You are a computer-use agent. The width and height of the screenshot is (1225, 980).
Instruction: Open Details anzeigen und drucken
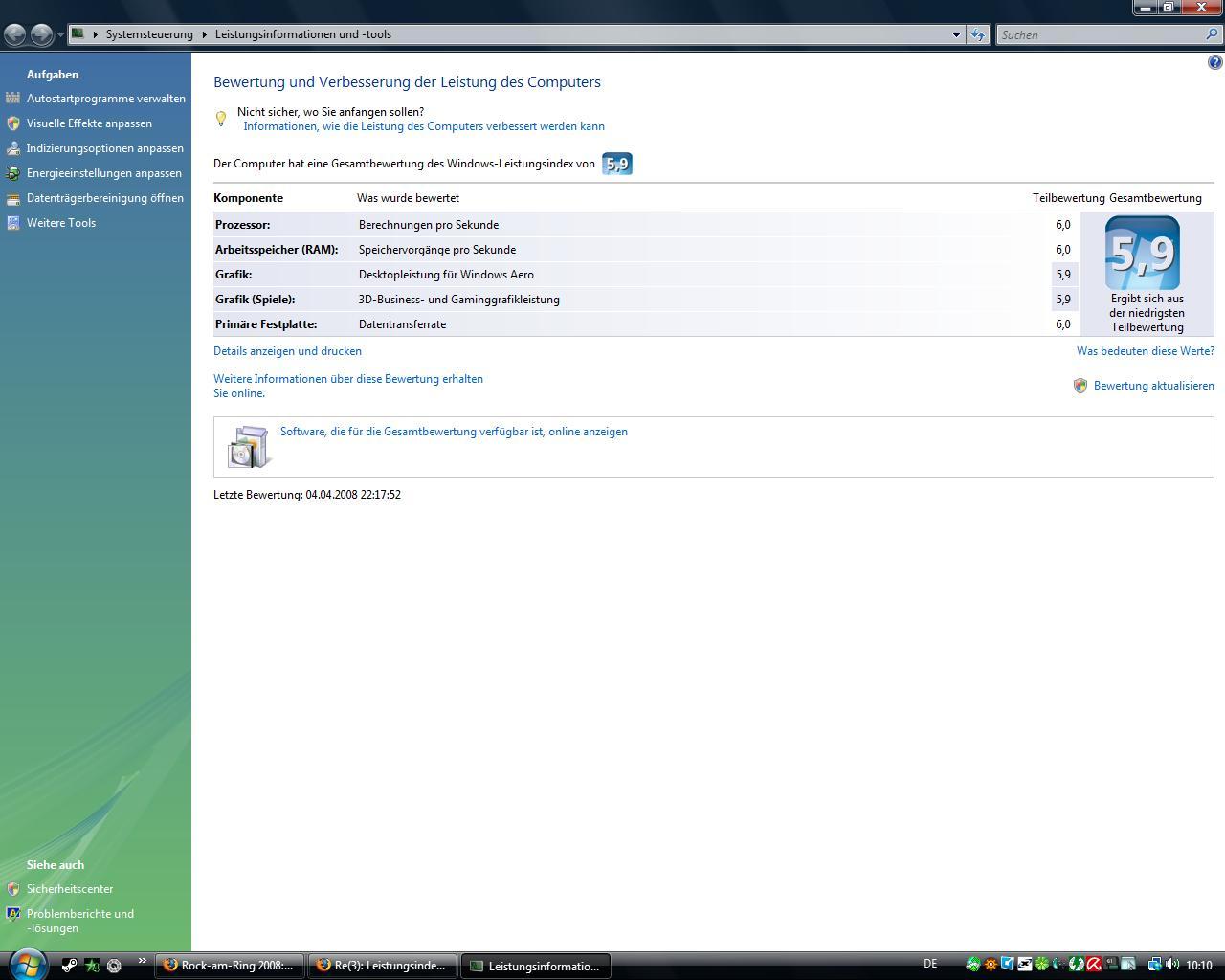287,351
